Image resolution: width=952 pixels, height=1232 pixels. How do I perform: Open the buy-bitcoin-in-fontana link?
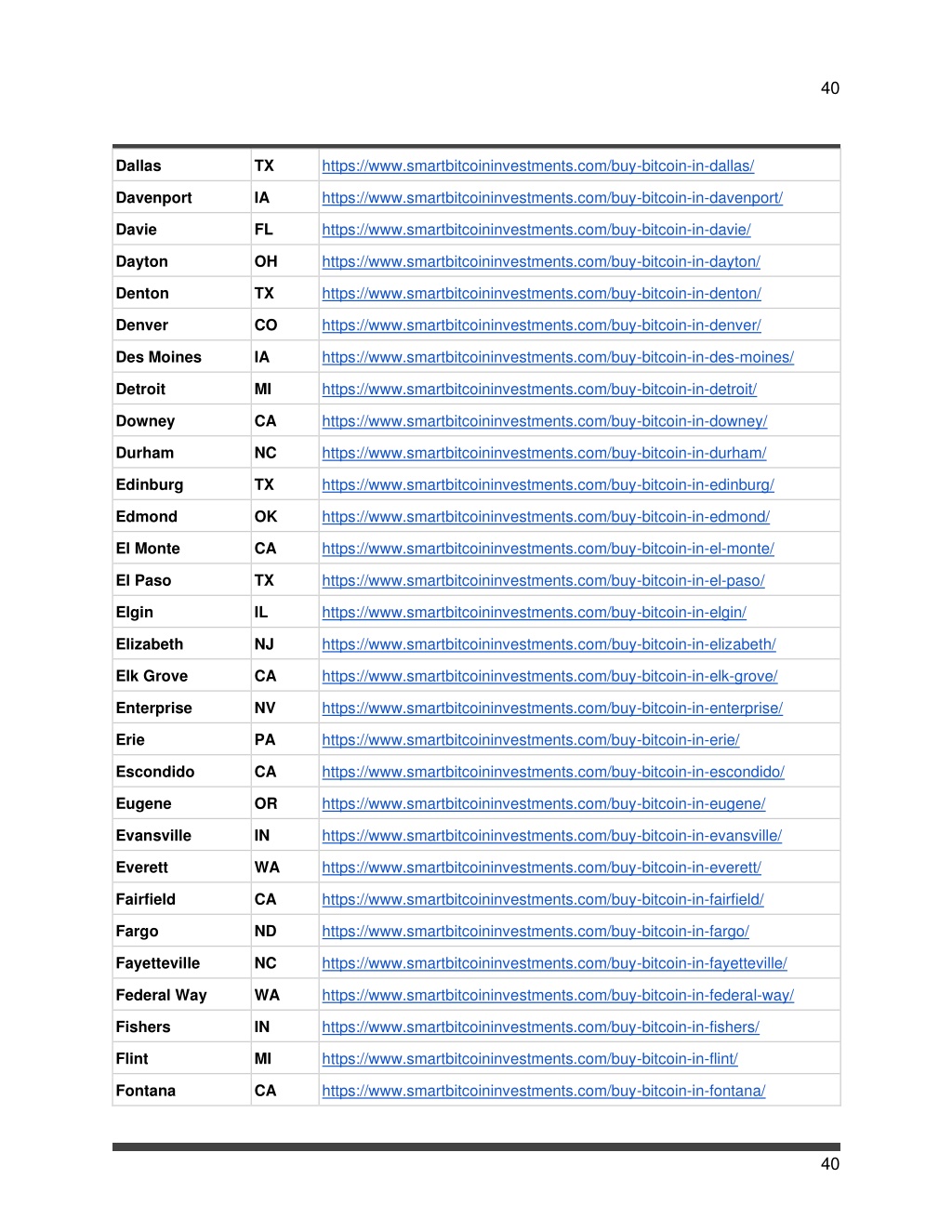pyautogui.click(x=544, y=1091)
